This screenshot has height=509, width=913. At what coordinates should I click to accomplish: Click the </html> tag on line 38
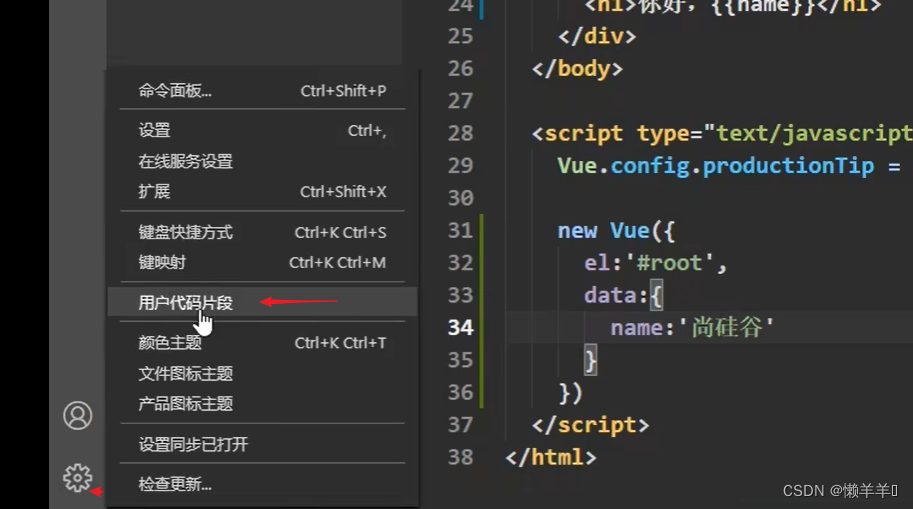click(550, 457)
